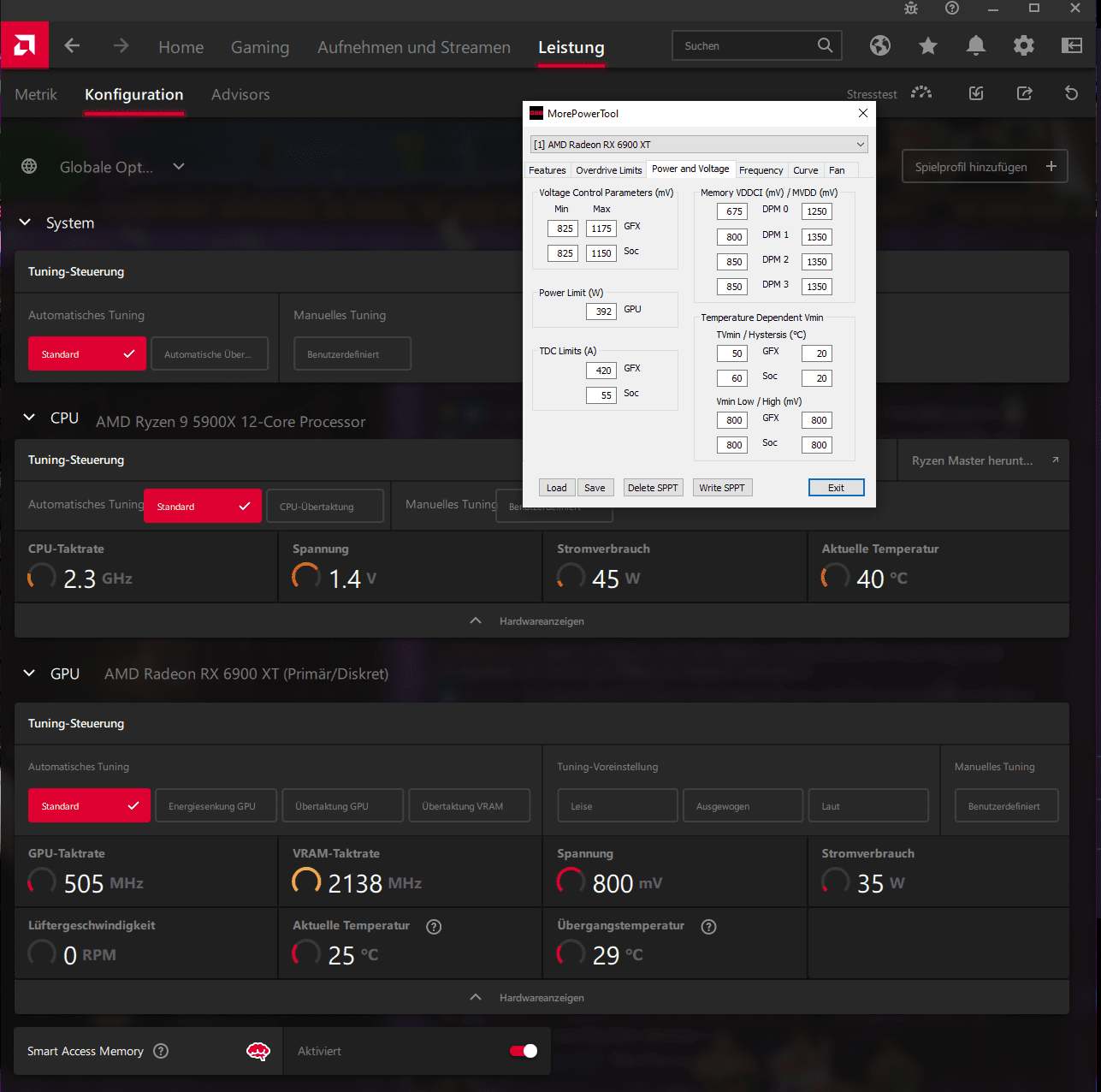Select the Leise tuning preset
The width and height of the screenshot is (1101, 1092).
pyautogui.click(x=618, y=806)
